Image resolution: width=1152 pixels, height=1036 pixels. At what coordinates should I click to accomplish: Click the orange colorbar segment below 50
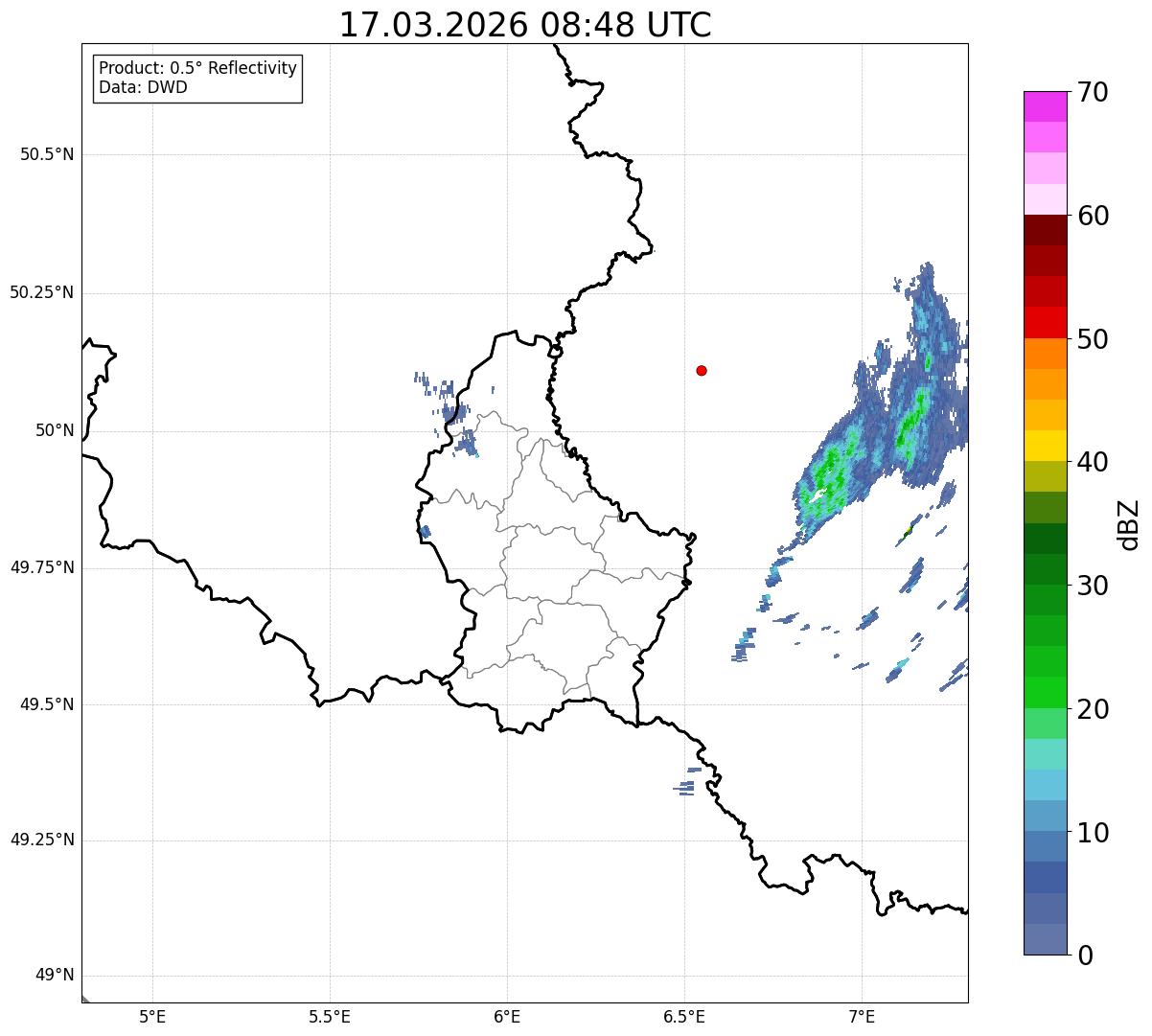pos(1045,354)
